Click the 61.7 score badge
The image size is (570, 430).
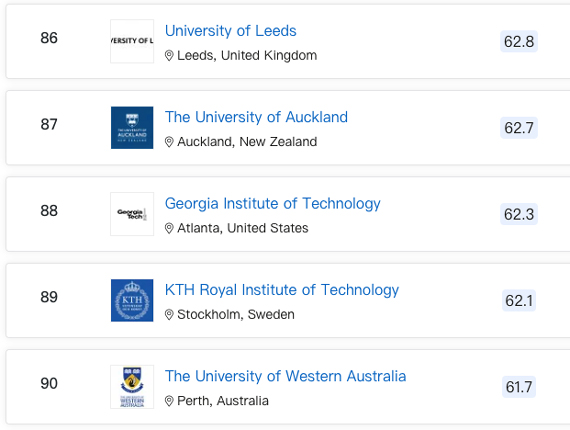click(519, 387)
